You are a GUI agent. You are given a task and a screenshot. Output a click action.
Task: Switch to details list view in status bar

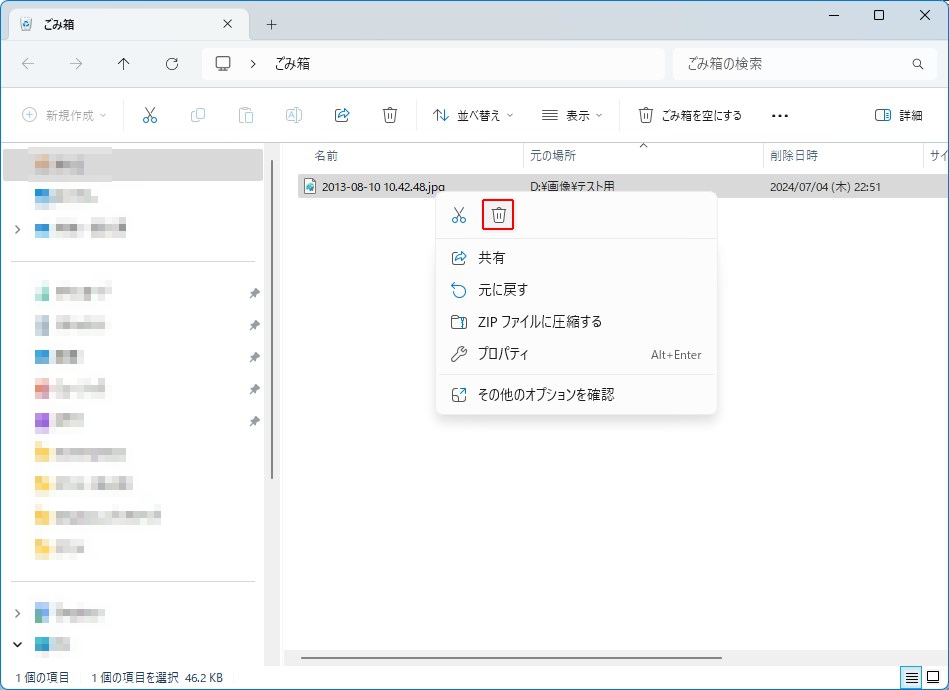[x=911, y=677]
